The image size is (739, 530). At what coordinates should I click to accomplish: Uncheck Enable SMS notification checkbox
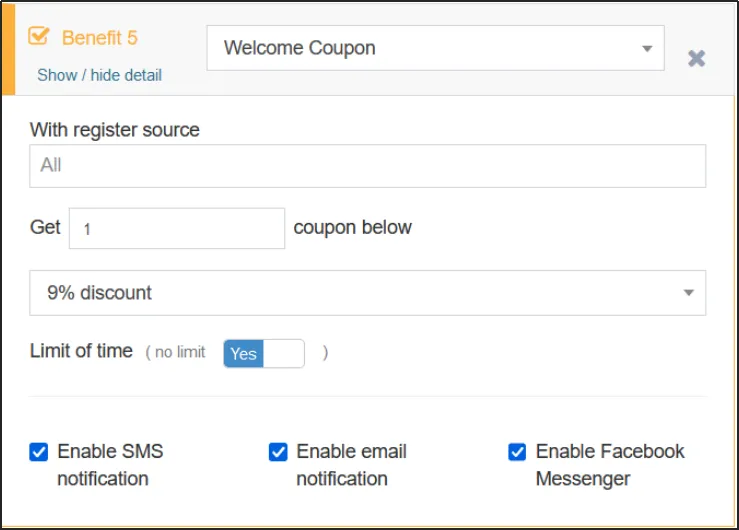(39, 452)
